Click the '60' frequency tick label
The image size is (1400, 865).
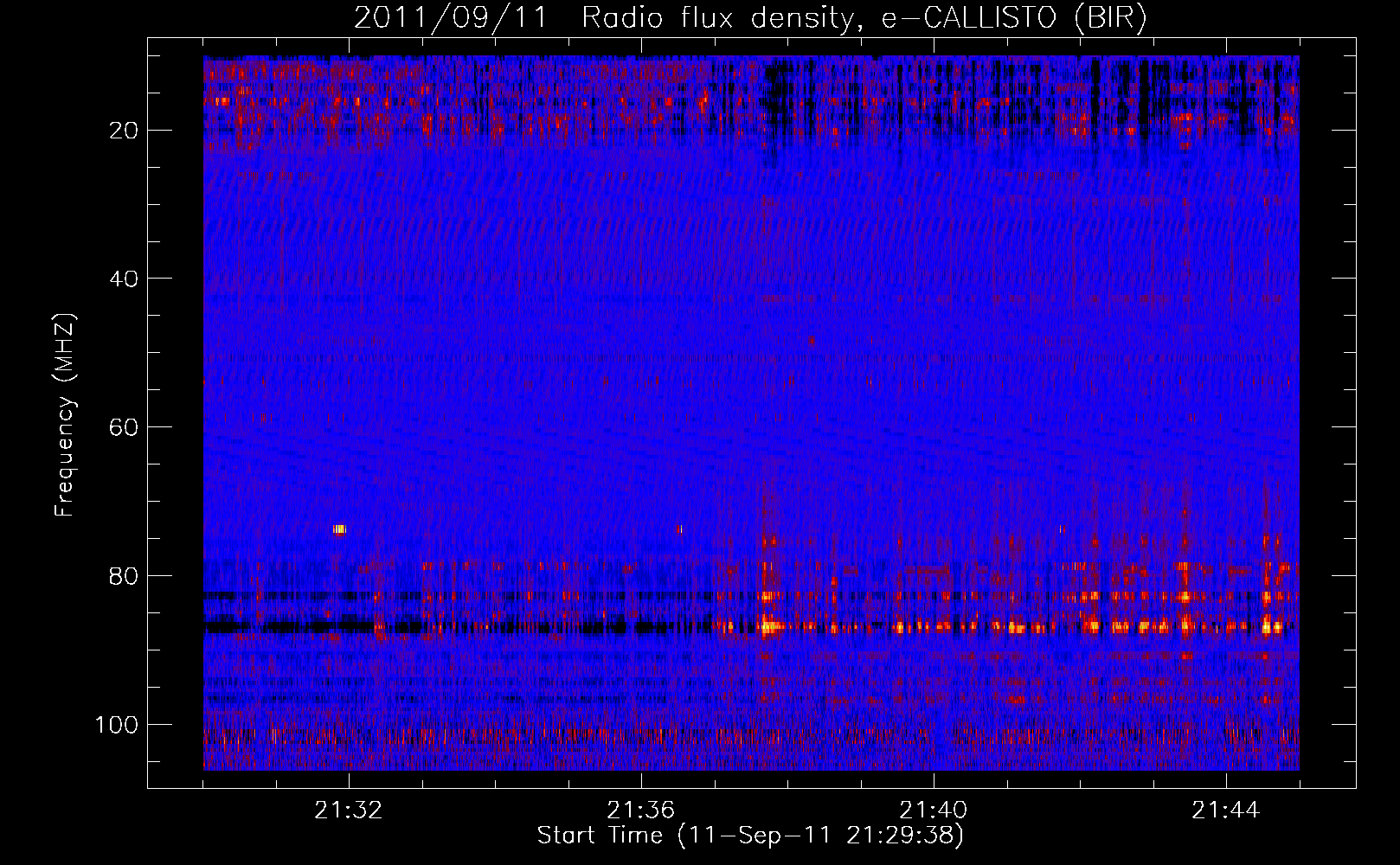pos(124,427)
